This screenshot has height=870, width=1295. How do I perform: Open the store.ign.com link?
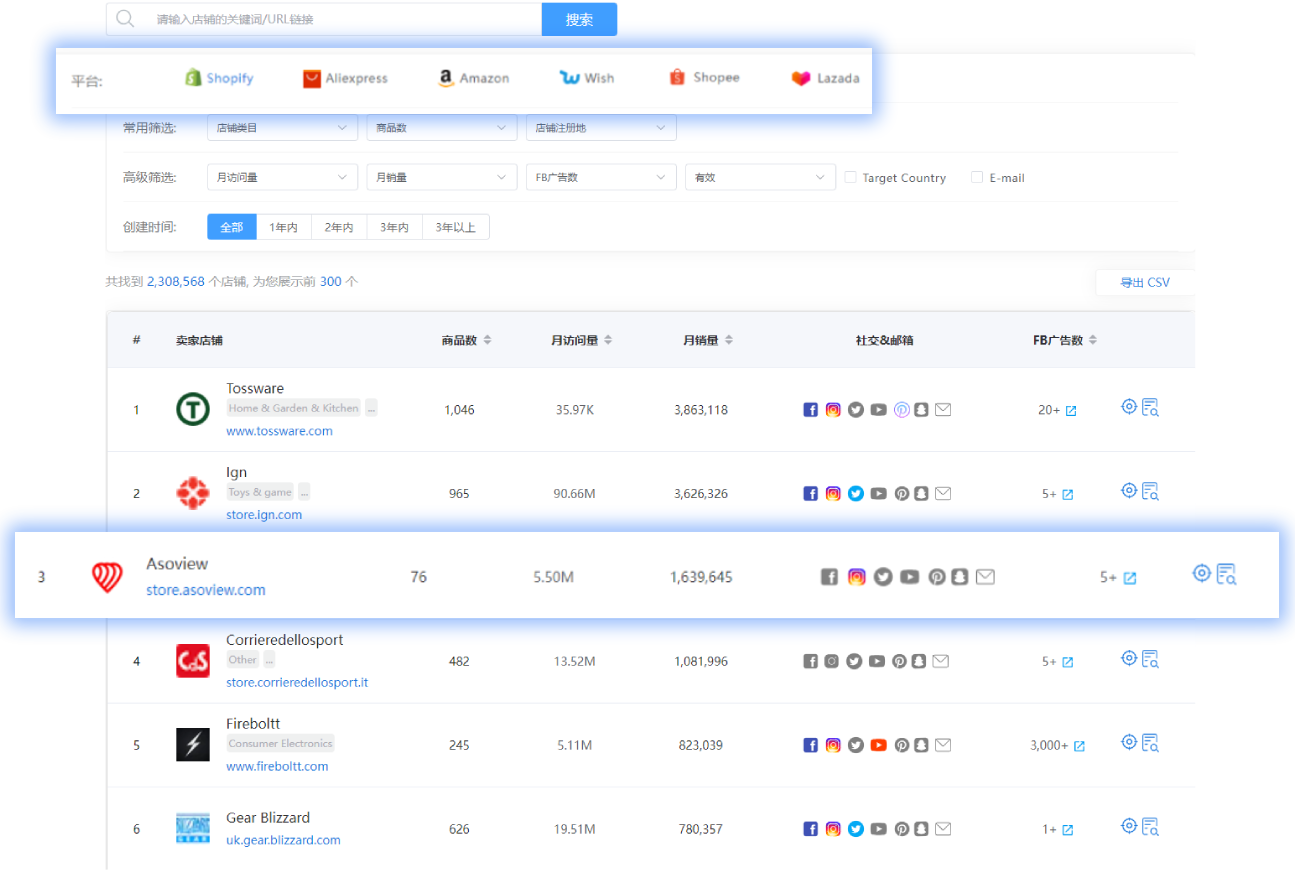(x=264, y=515)
